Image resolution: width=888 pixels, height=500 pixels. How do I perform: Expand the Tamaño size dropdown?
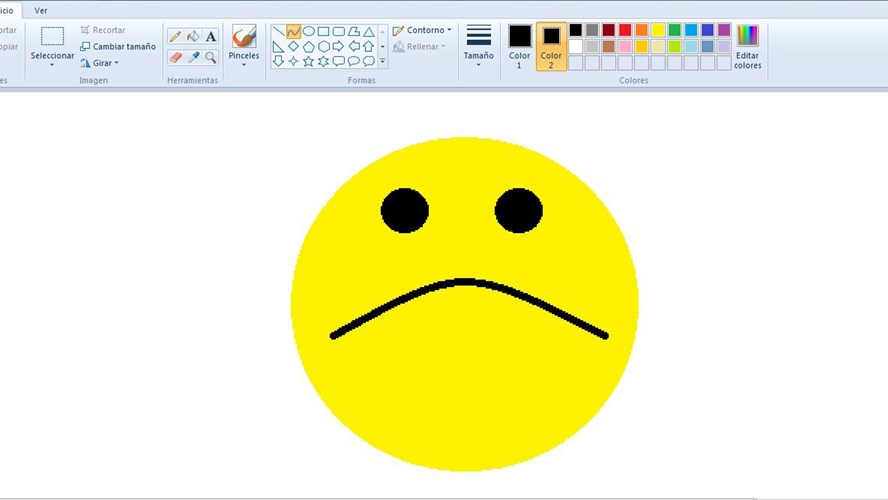[479, 46]
